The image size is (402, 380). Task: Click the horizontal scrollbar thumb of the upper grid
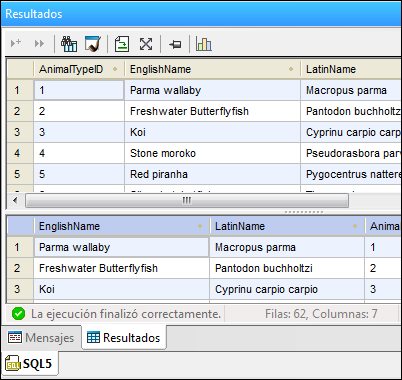click(x=187, y=200)
